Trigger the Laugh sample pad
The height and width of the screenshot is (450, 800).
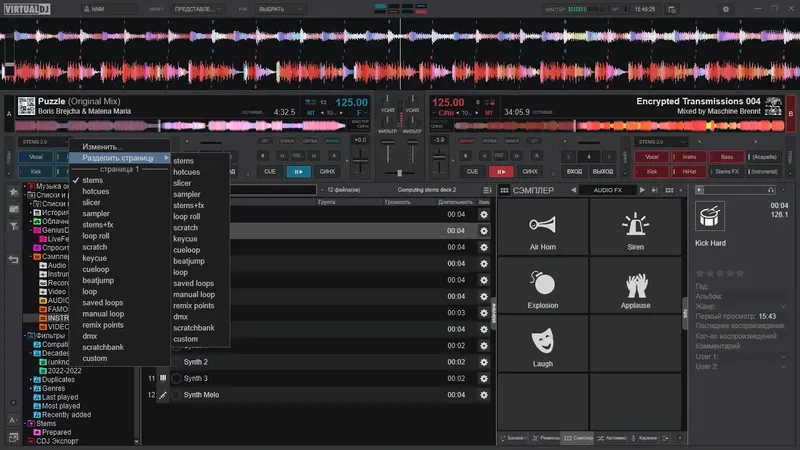tap(543, 343)
